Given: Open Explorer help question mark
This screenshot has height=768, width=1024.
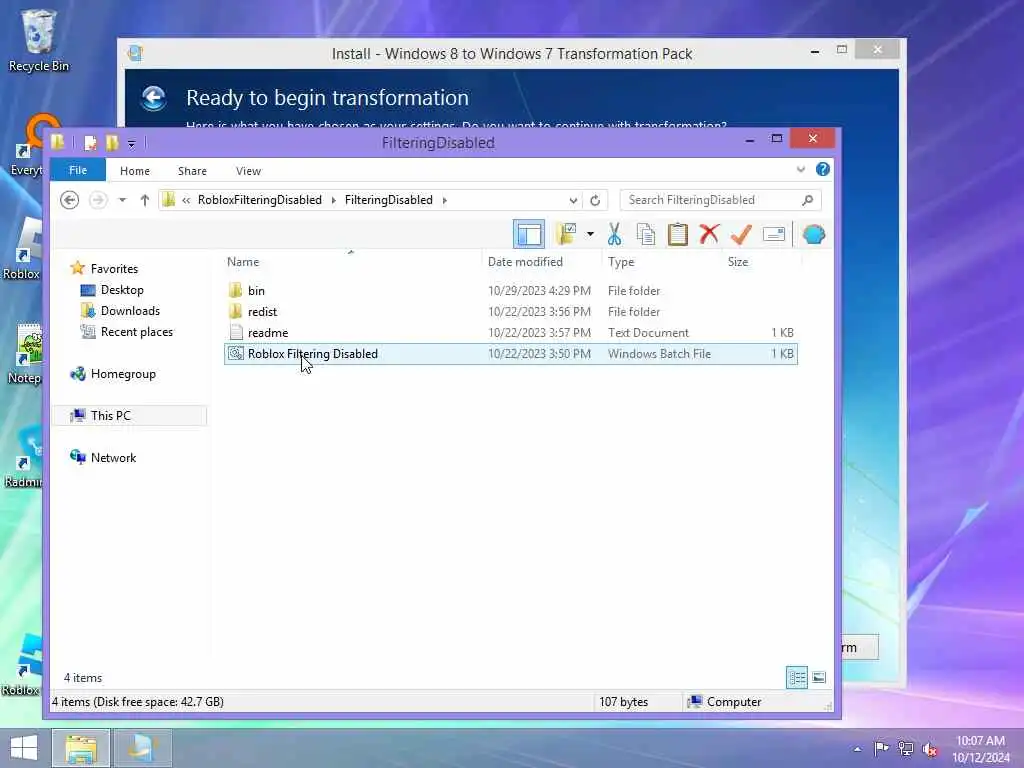Looking at the screenshot, I should [x=823, y=170].
